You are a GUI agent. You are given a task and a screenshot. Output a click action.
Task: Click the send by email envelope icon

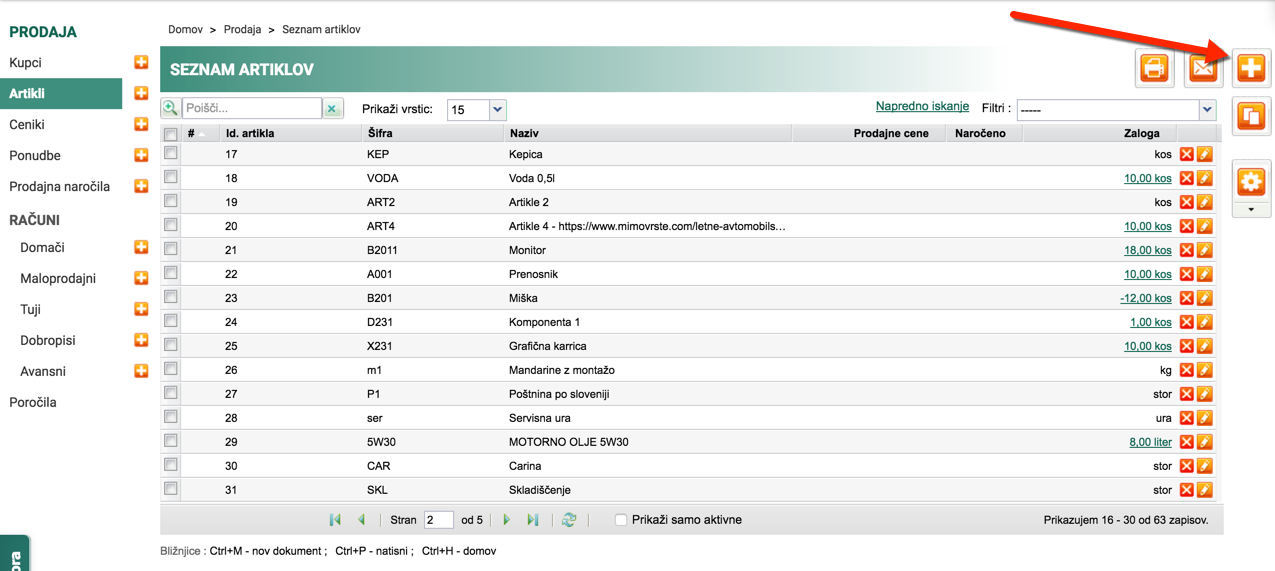1203,69
